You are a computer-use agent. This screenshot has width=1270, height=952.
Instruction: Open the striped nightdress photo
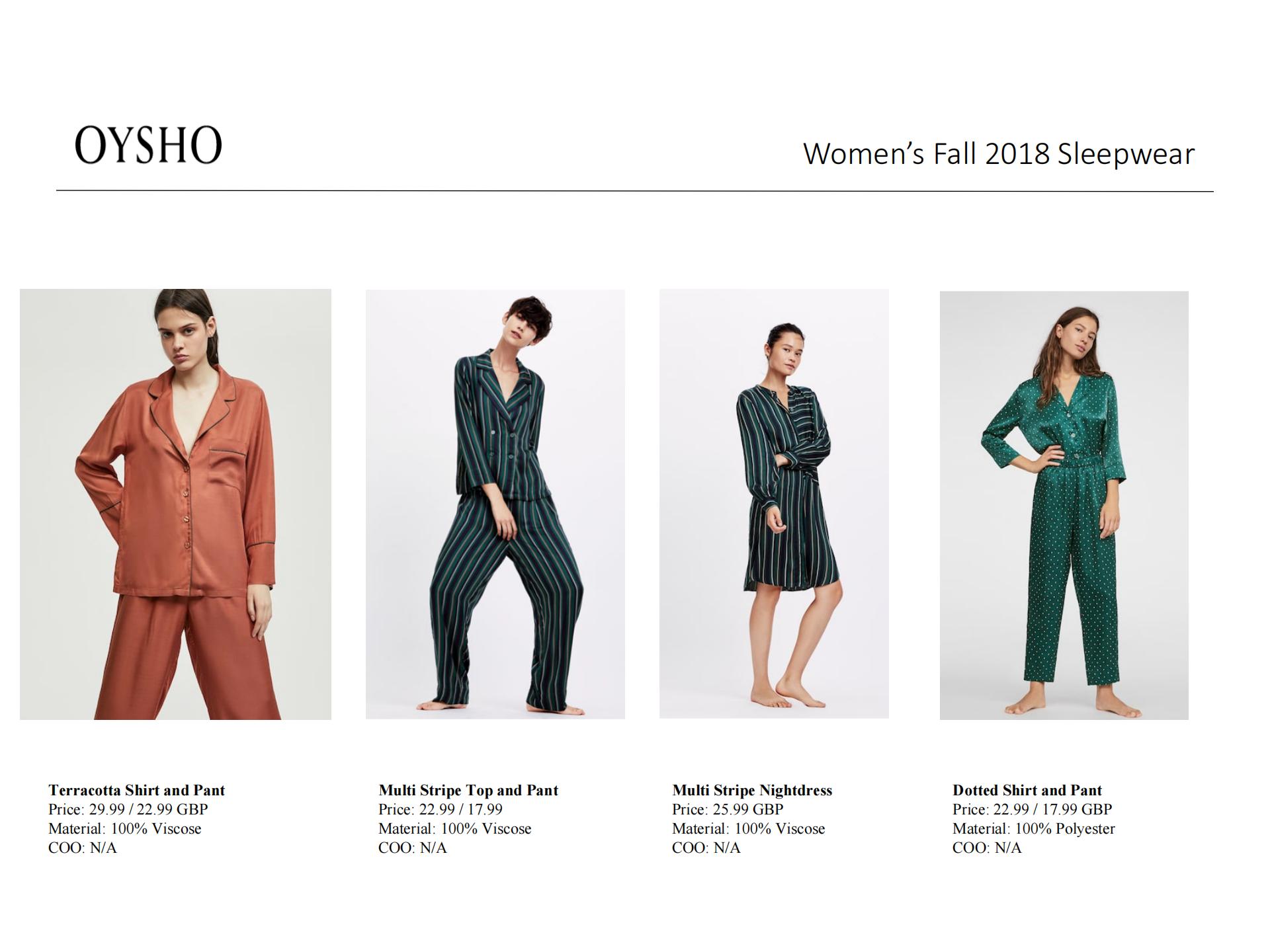(x=774, y=503)
